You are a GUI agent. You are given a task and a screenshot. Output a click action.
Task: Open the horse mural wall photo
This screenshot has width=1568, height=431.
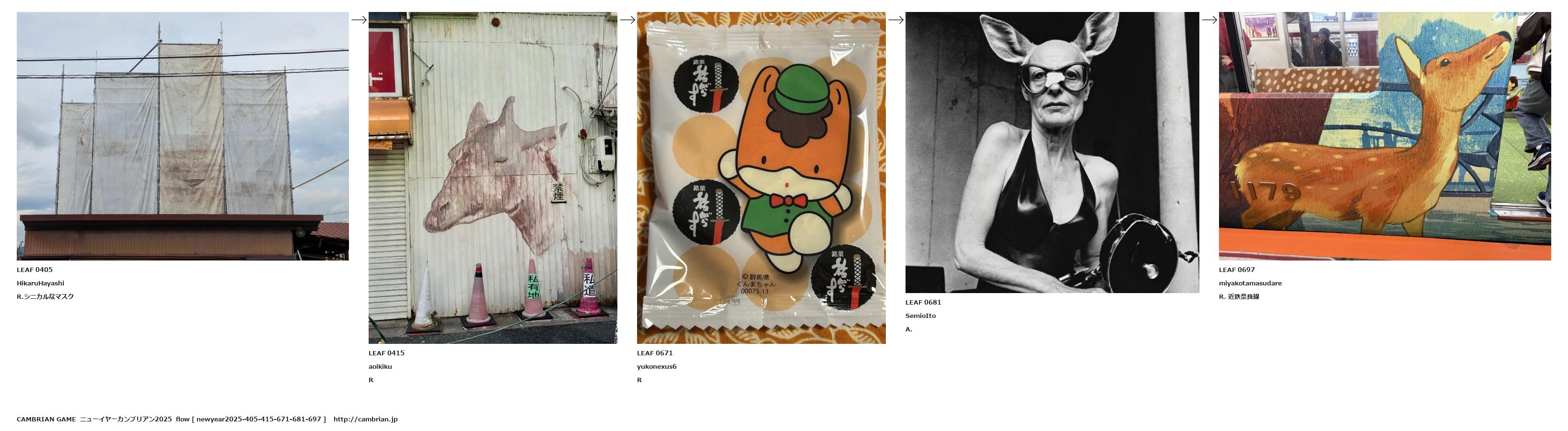click(x=492, y=178)
